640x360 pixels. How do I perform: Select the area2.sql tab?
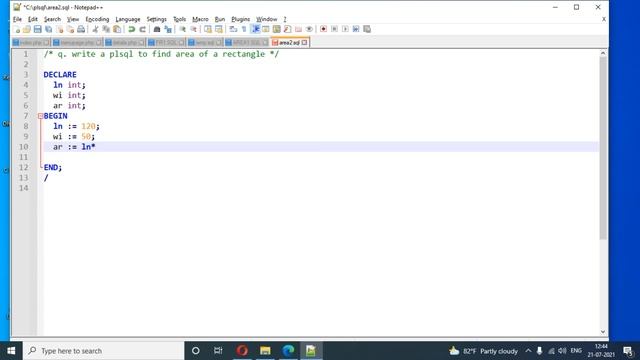pos(289,42)
